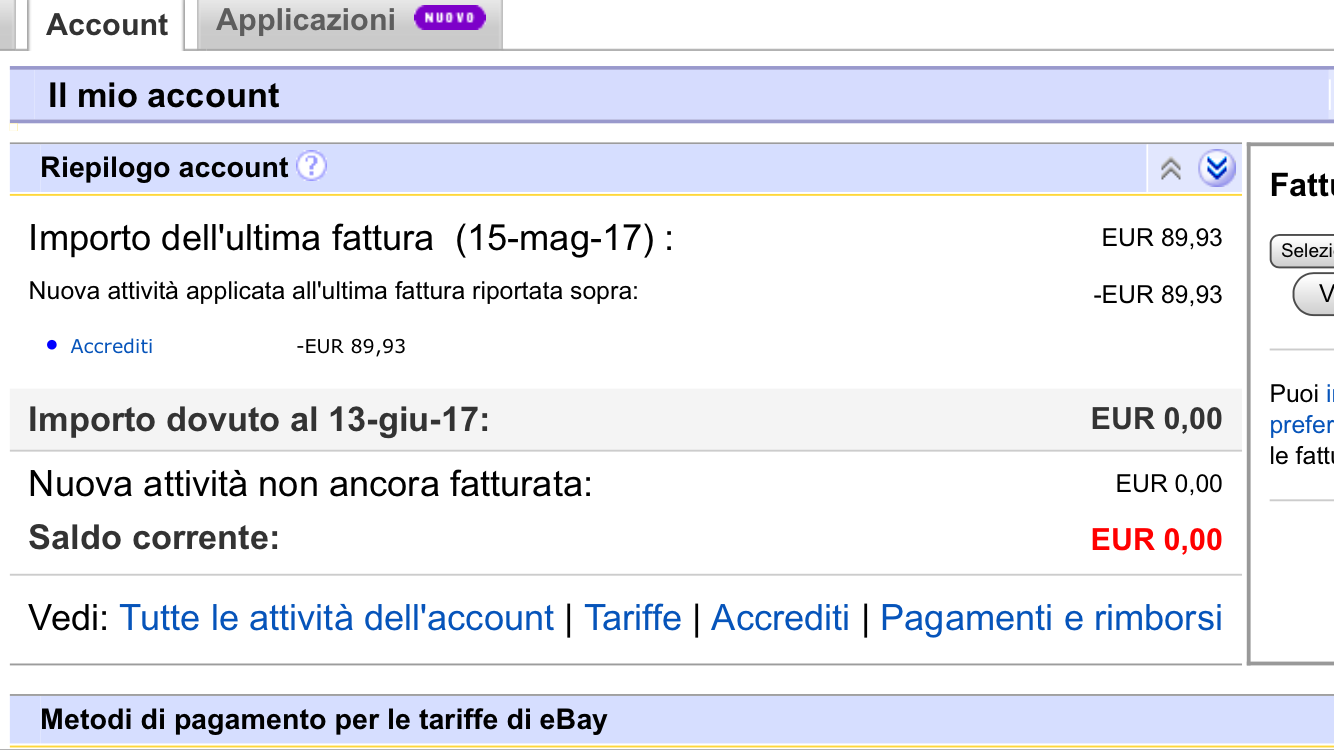The image size is (1334, 750).
Task: Open help icon beside Riepilogo account
Action: pyautogui.click(x=312, y=166)
